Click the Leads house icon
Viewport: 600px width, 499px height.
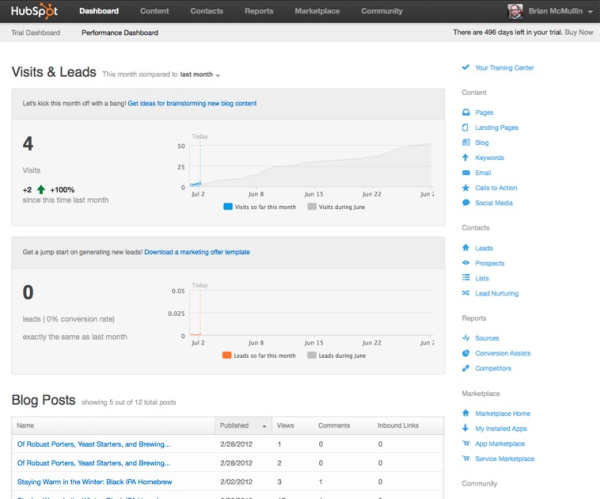click(466, 248)
